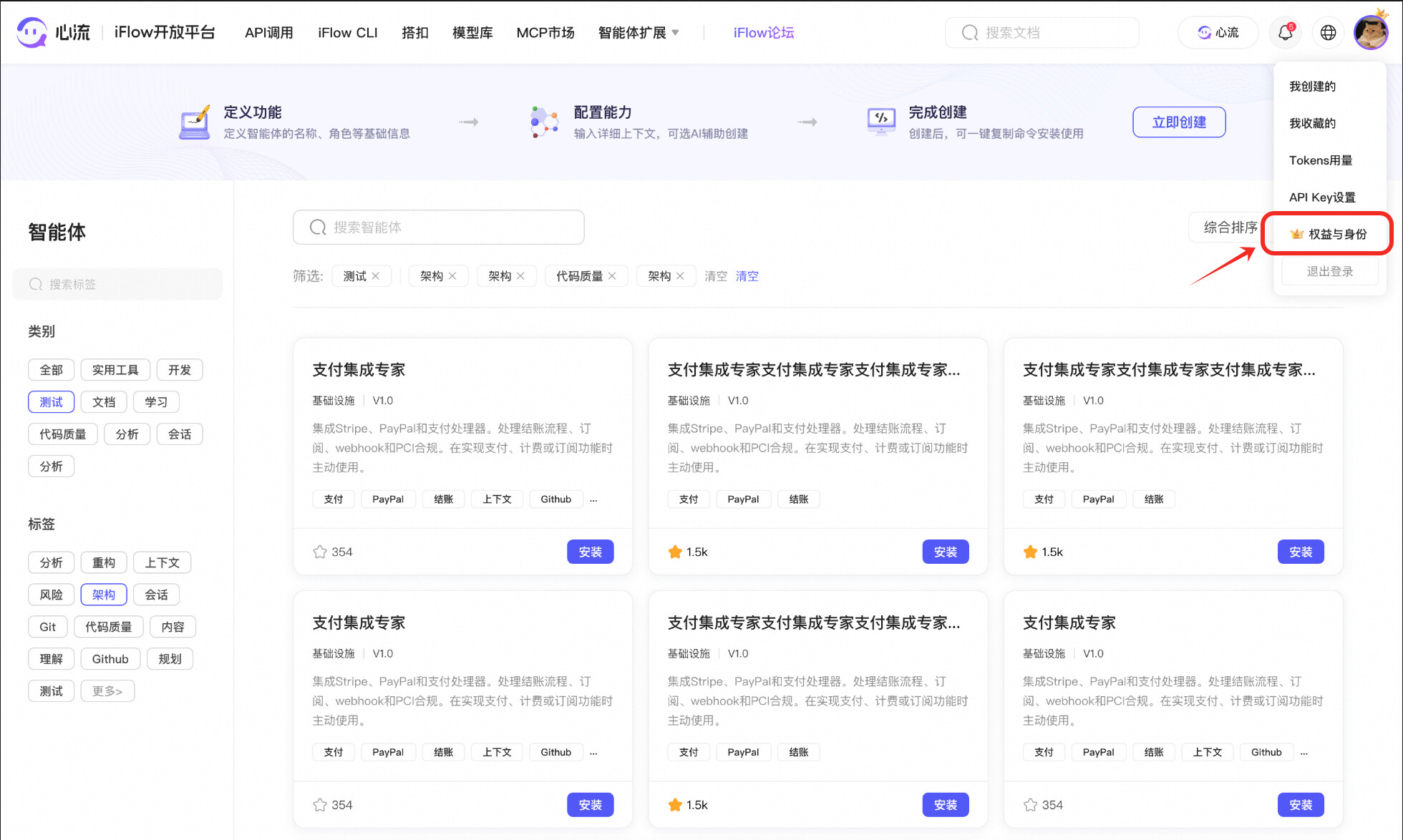Image resolution: width=1403 pixels, height=840 pixels.
Task: Open the 综合排序 sort dropdown
Action: [1229, 228]
